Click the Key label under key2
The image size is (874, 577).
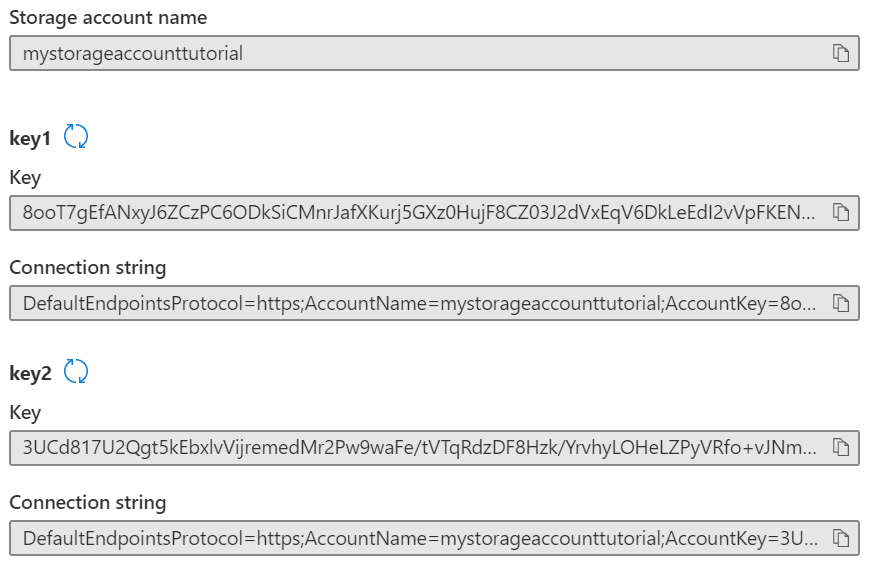coord(26,411)
